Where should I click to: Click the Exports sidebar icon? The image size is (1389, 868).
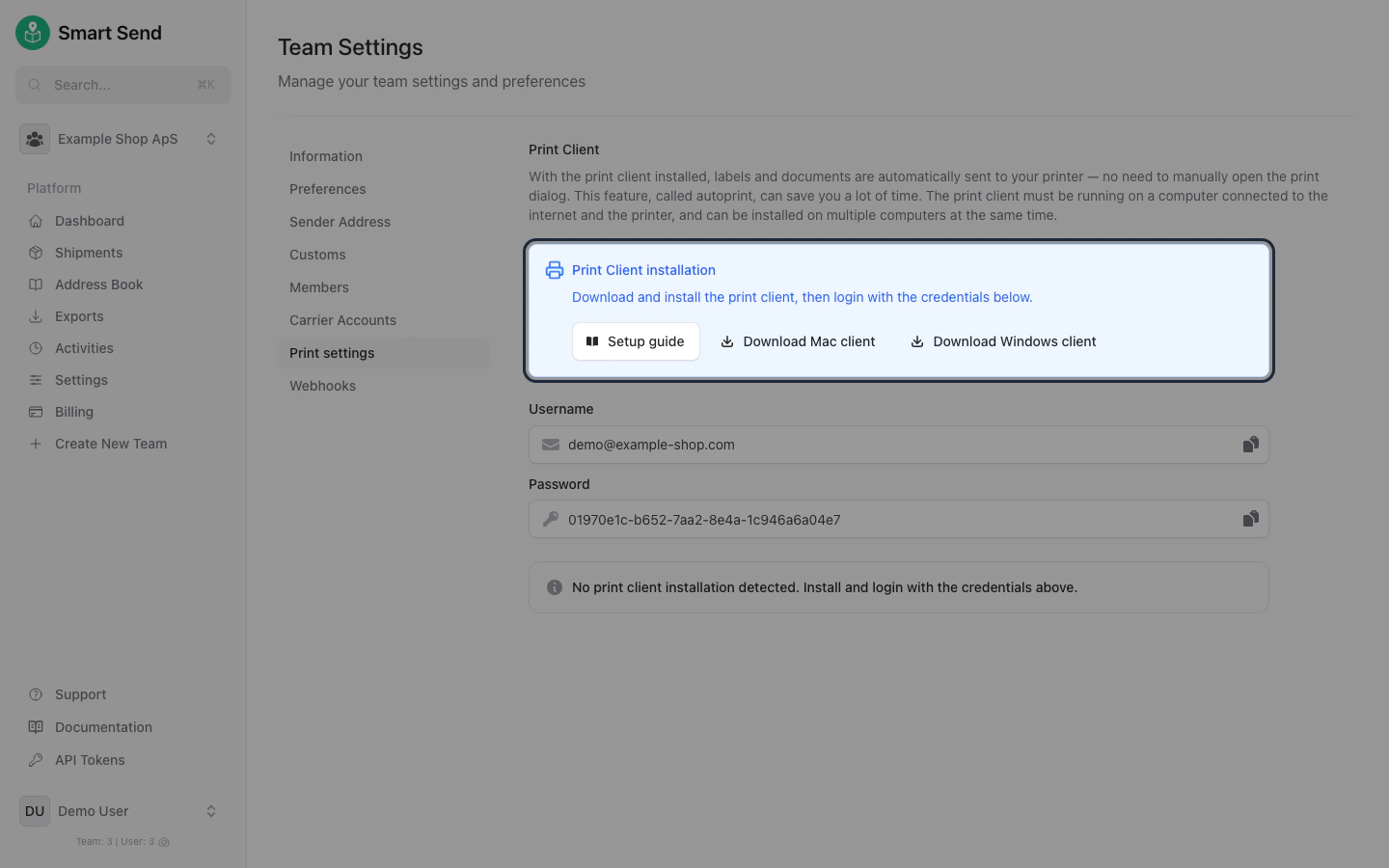point(34,315)
